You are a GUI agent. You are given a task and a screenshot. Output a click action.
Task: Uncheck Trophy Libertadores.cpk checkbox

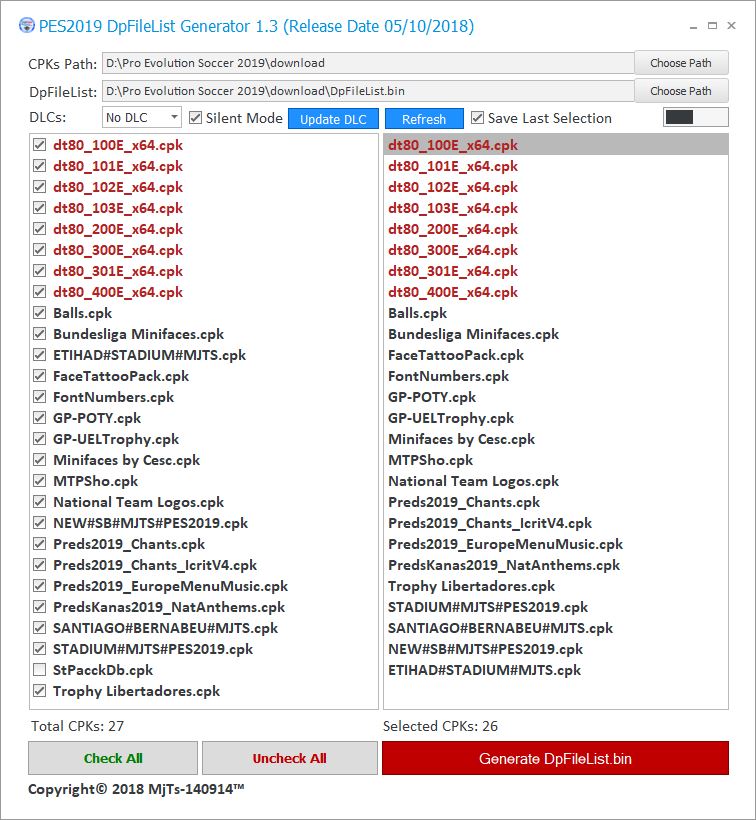coord(39,691)
